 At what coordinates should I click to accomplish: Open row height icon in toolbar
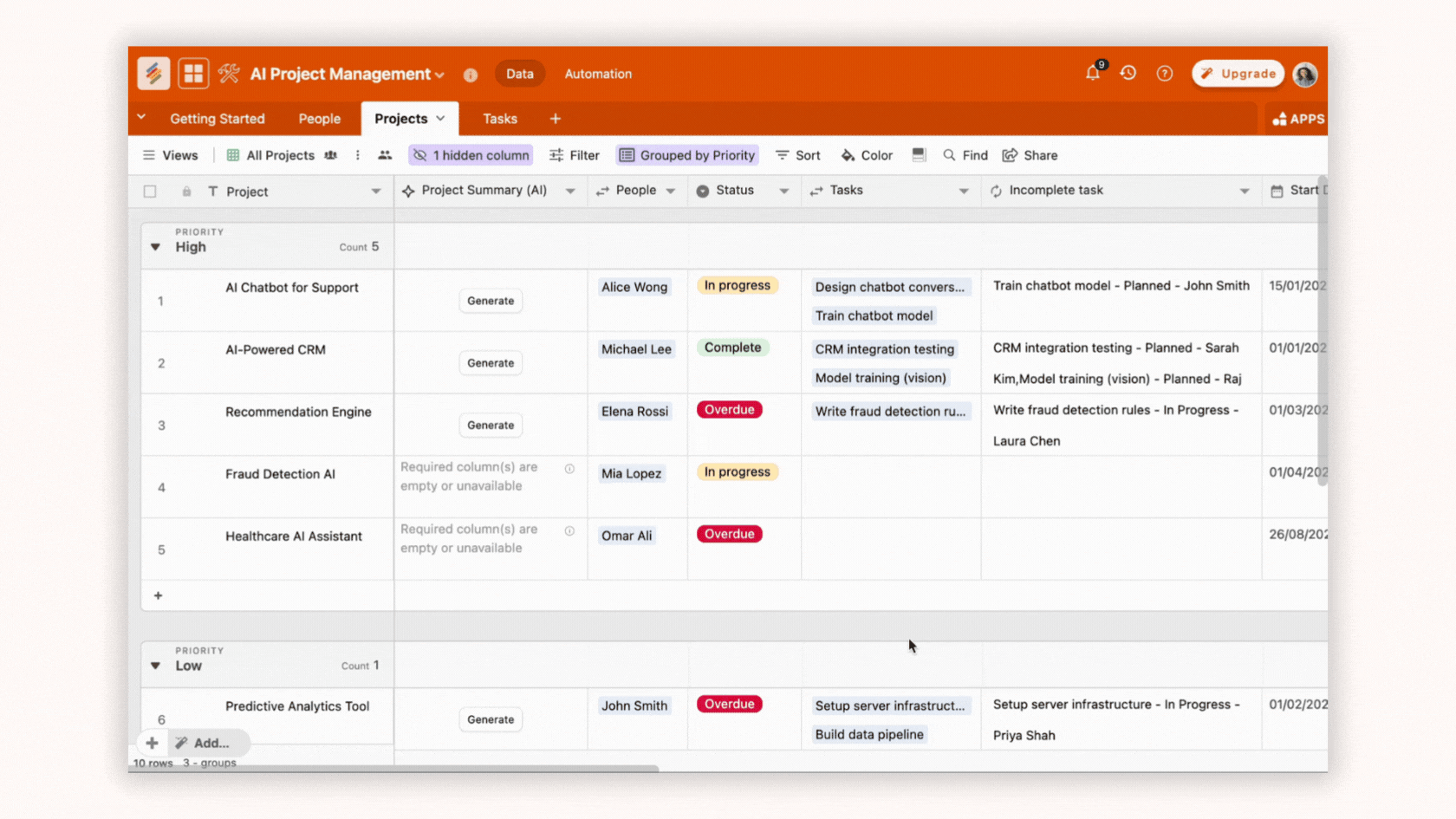coord(919,155)
